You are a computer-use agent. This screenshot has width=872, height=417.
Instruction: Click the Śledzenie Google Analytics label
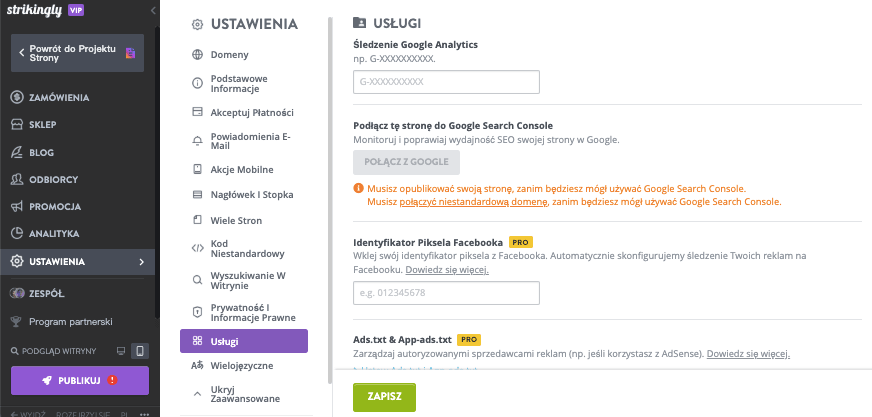415,45
